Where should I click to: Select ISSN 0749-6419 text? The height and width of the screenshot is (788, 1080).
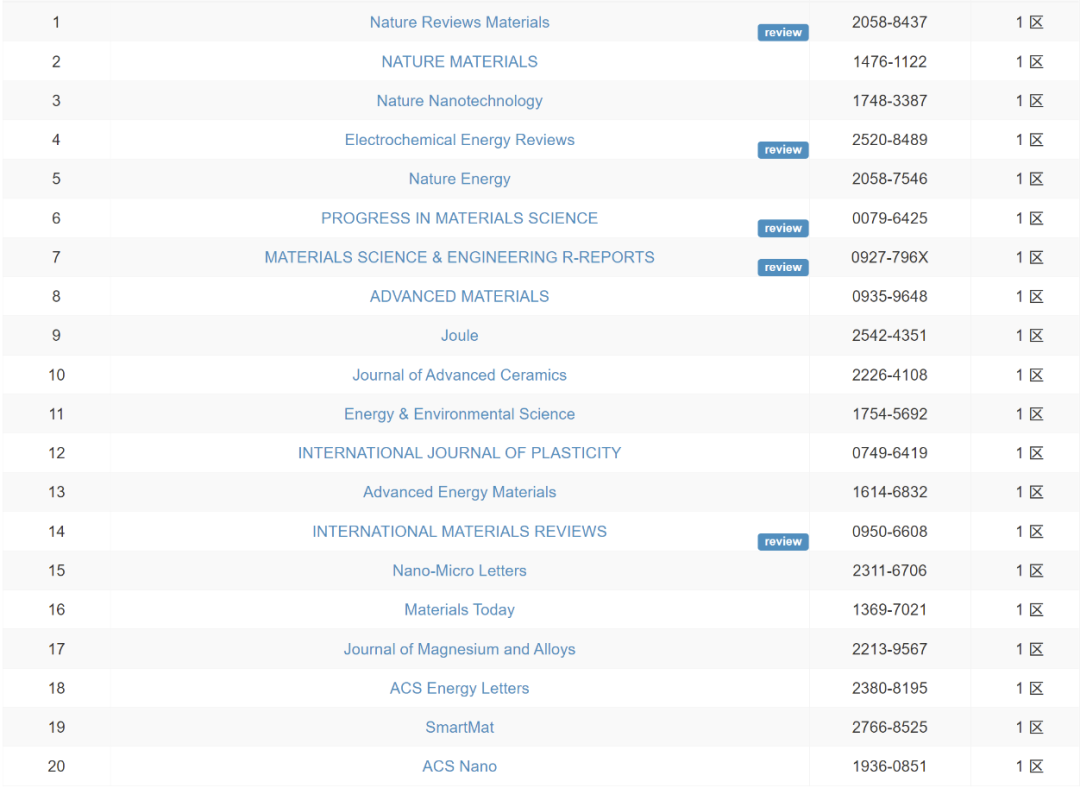click(889, 453)
